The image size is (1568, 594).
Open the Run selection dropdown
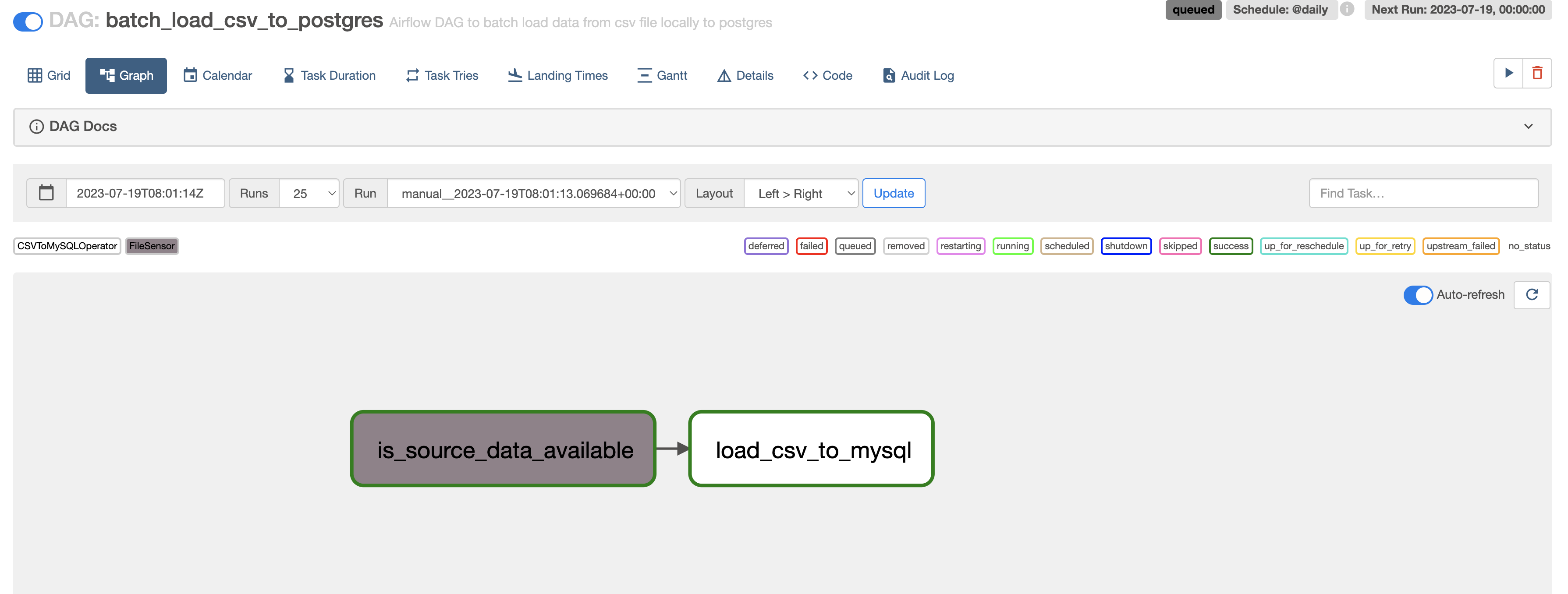[533, 194]
